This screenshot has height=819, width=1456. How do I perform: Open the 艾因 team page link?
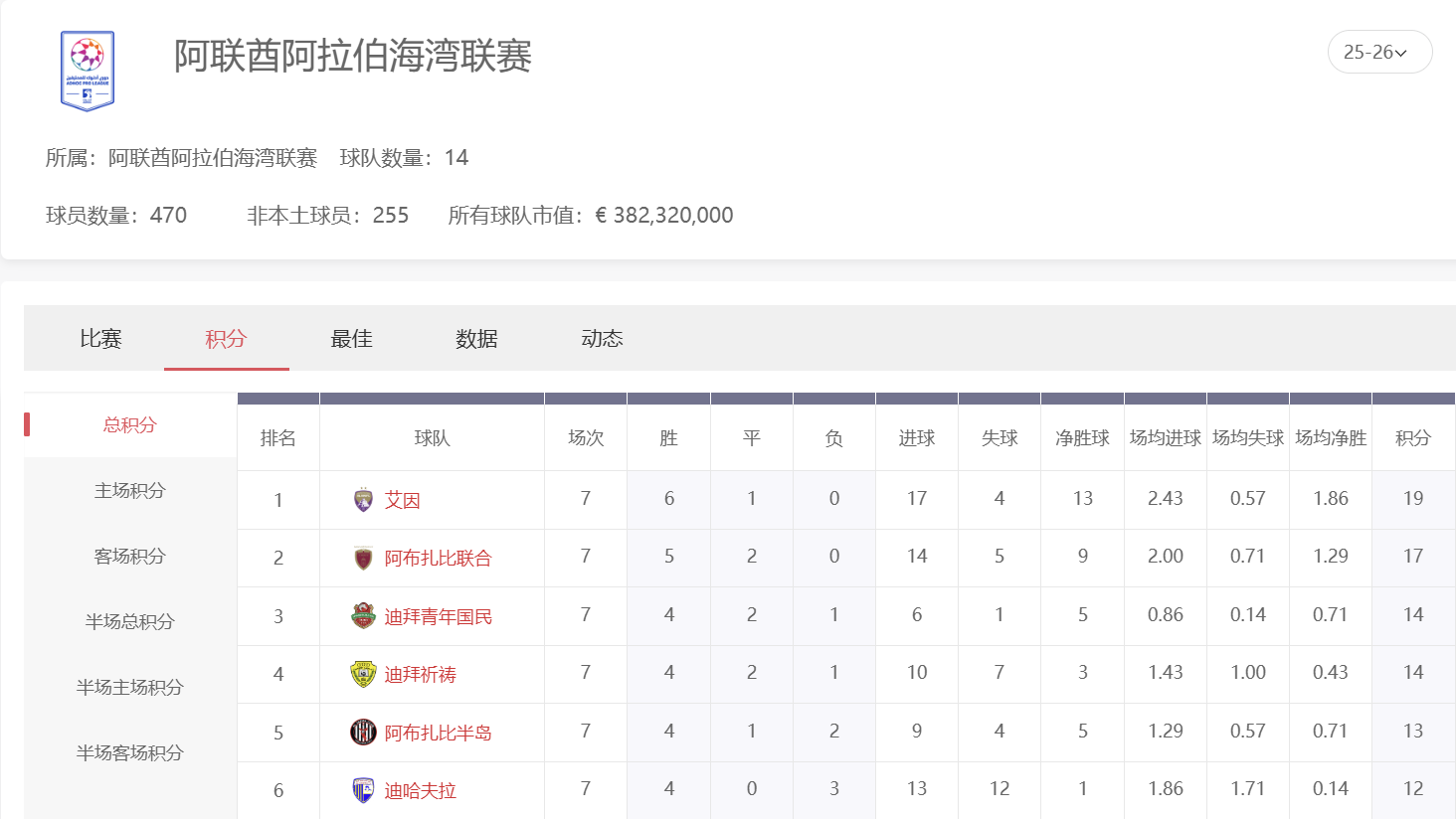point(402,498)
